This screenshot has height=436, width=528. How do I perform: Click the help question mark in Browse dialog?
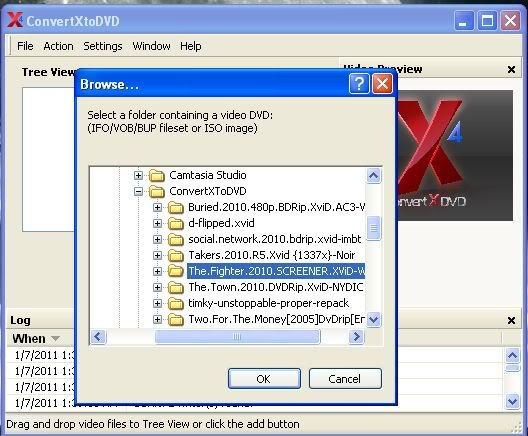click(359, 83)
